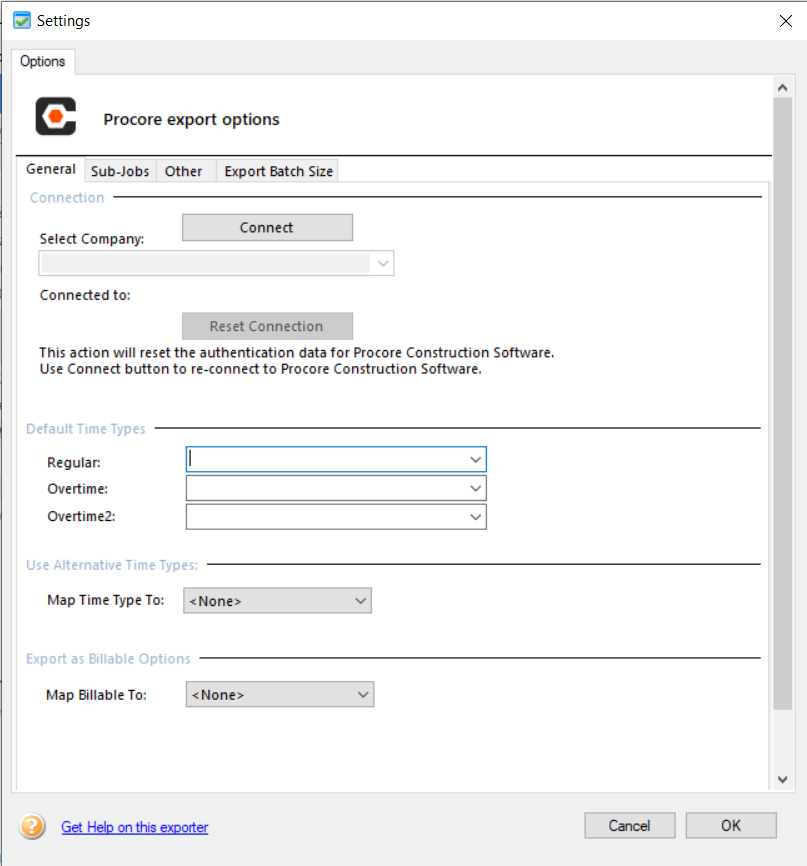Open the Other tab
This screenshot has width=807, height=866.
[184, 171]
